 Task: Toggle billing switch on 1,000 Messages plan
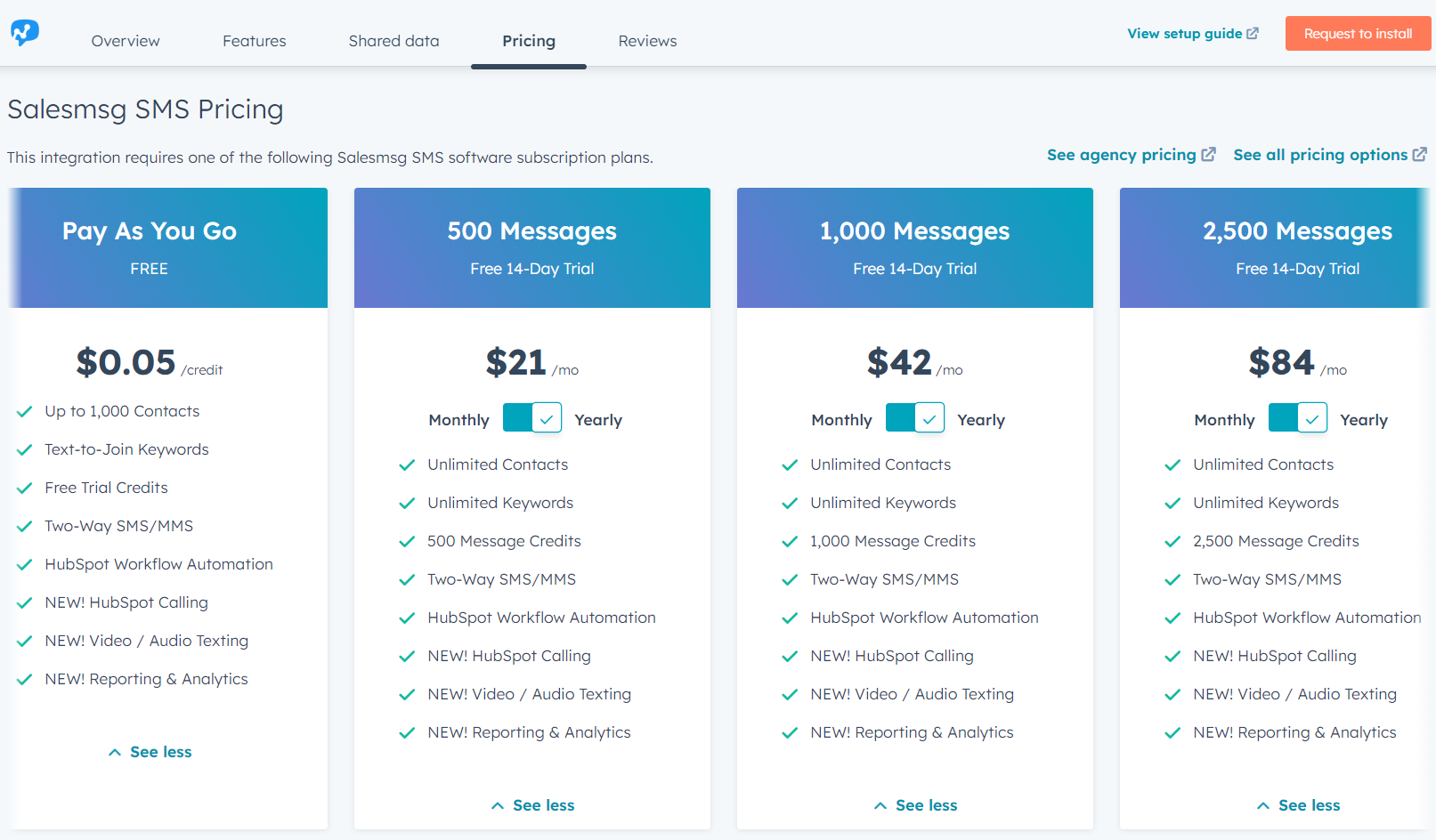(x=915, y=417)
